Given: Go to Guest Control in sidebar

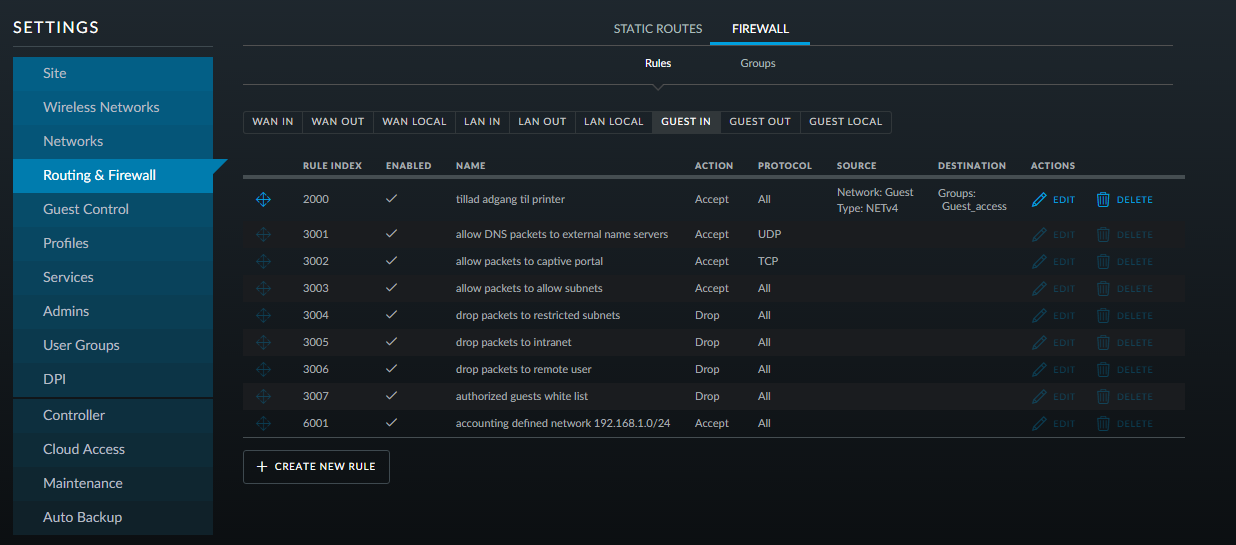Looking at the screenshot, I should [86, 209].
